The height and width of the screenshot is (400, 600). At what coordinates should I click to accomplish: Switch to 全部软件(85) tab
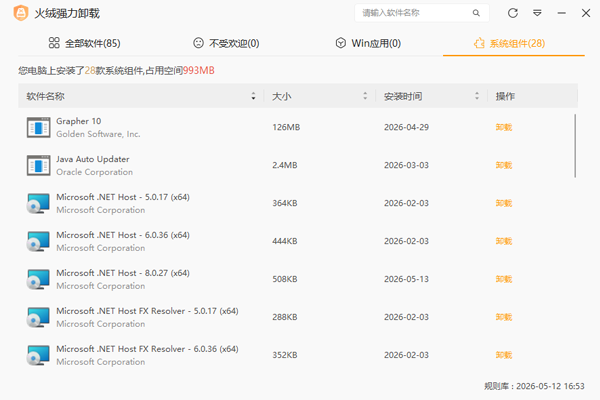[x=85, y=43]
